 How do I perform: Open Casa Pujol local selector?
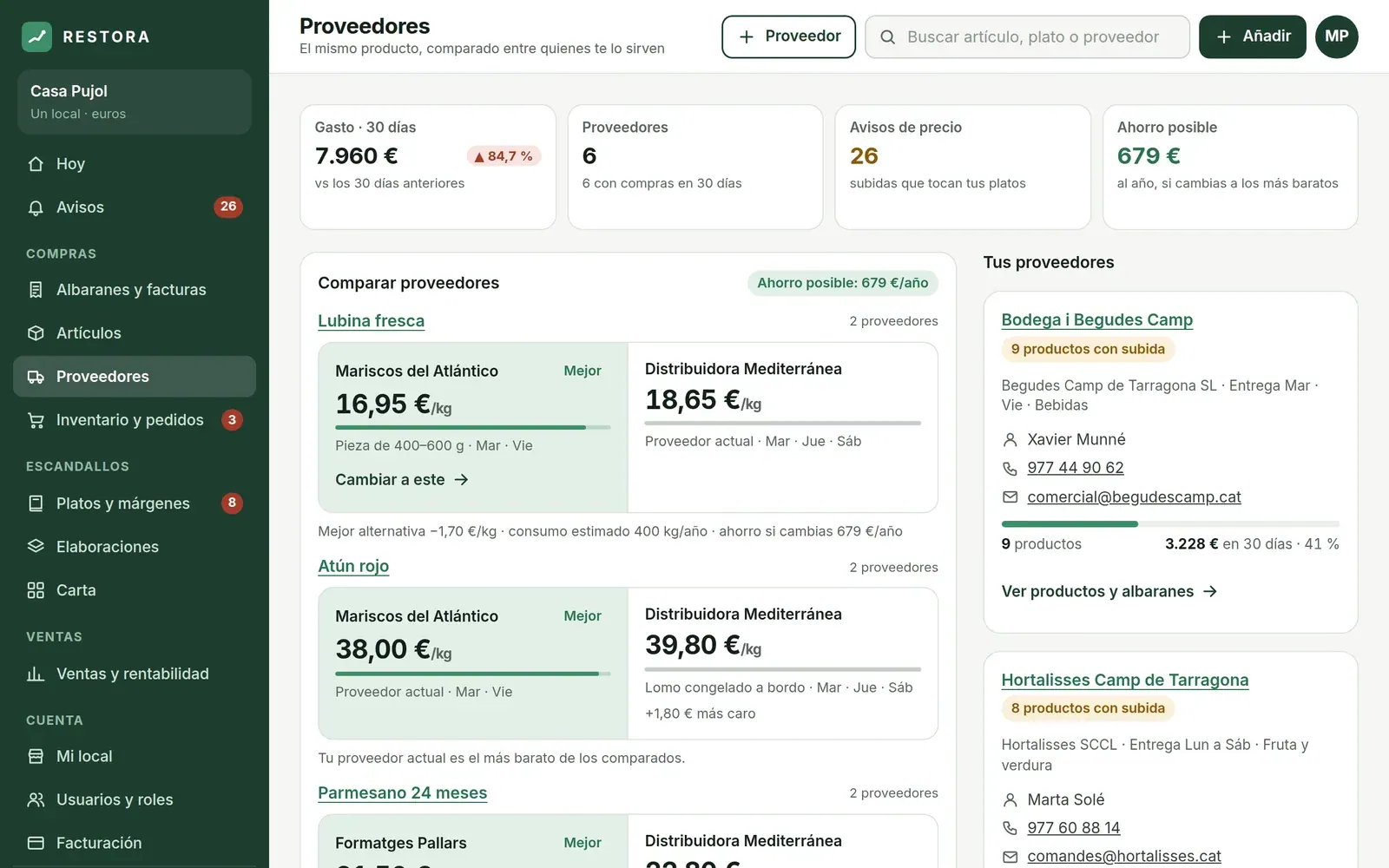point(135,102)
